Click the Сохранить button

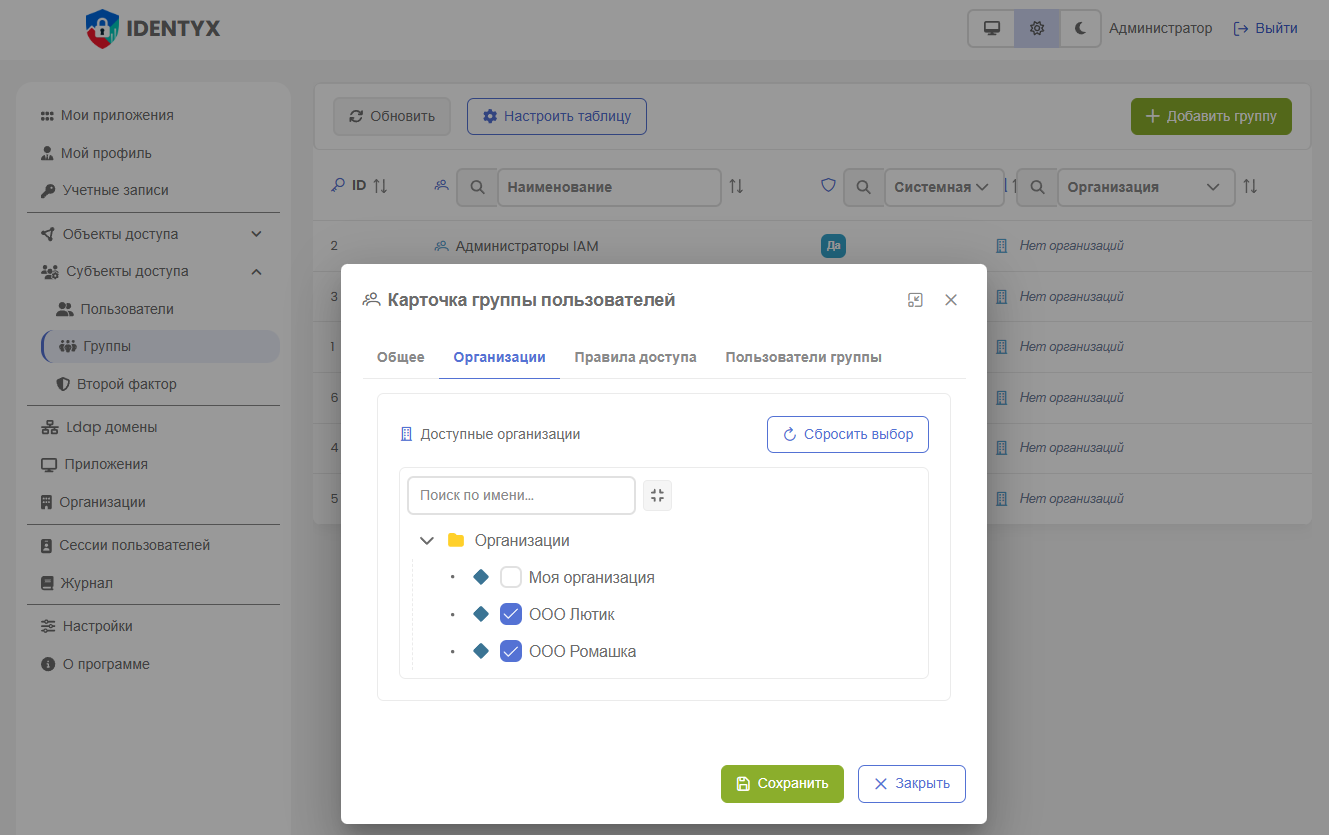coord(782,784)
